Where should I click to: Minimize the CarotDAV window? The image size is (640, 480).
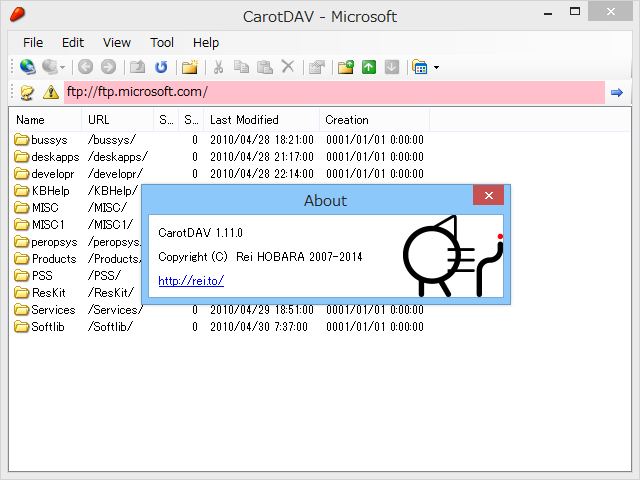[x=548, y=13]
